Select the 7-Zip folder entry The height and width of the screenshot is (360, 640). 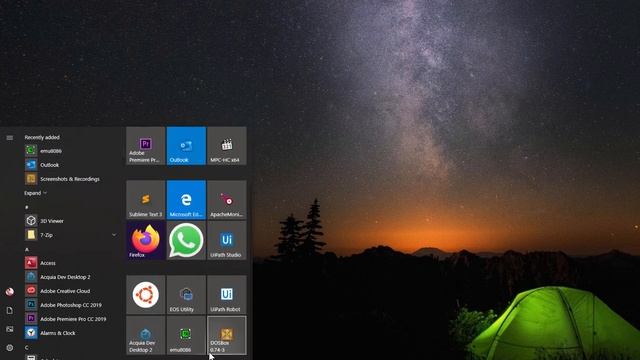pyautogui.click(x=71, y=235)
